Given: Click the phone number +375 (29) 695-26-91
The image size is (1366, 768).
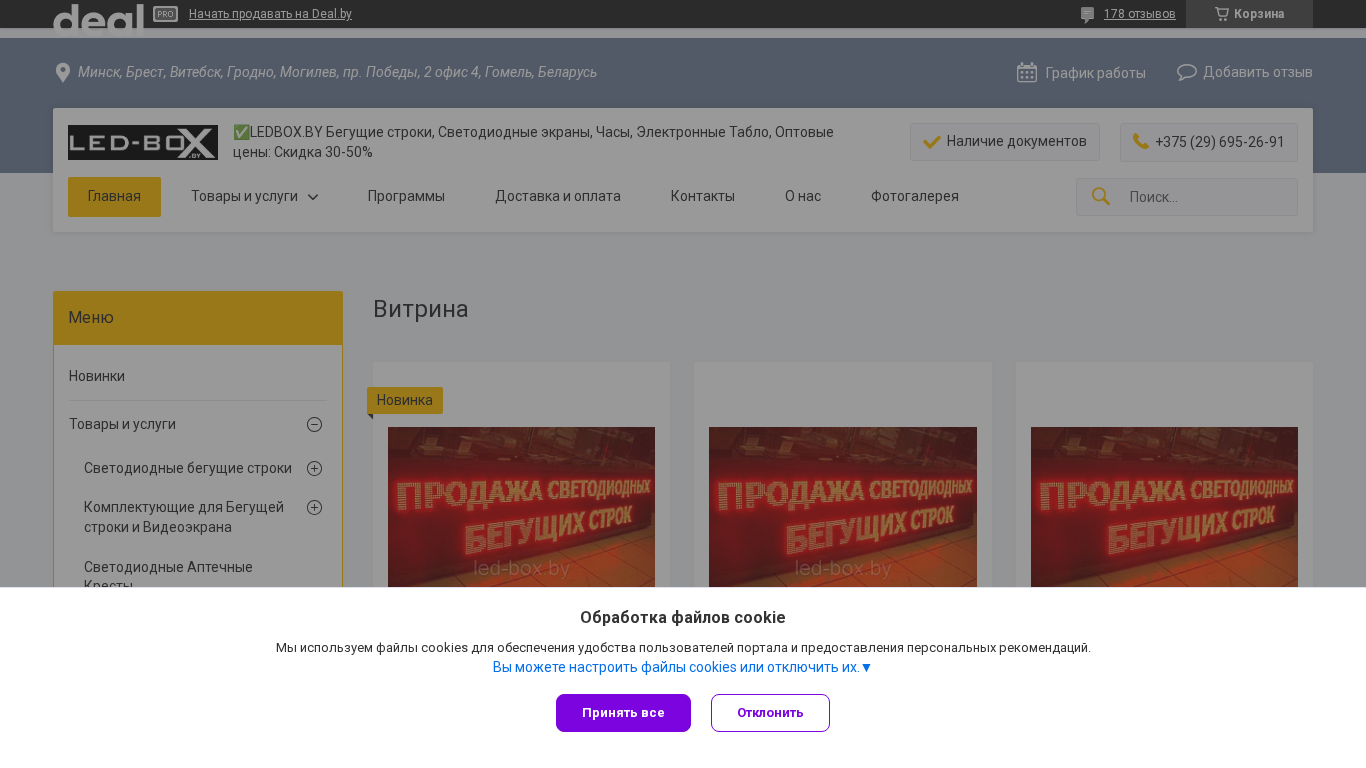Looking at the screenshot, I should tap(1220, 142).
